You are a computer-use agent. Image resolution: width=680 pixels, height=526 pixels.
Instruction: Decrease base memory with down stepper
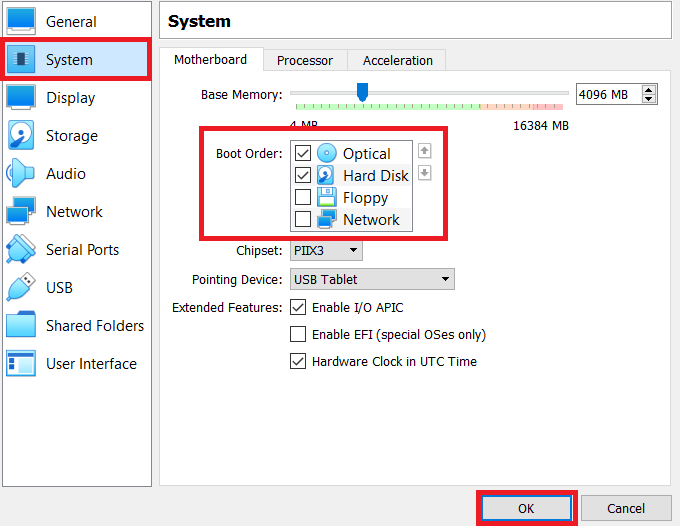click(648, 99)
